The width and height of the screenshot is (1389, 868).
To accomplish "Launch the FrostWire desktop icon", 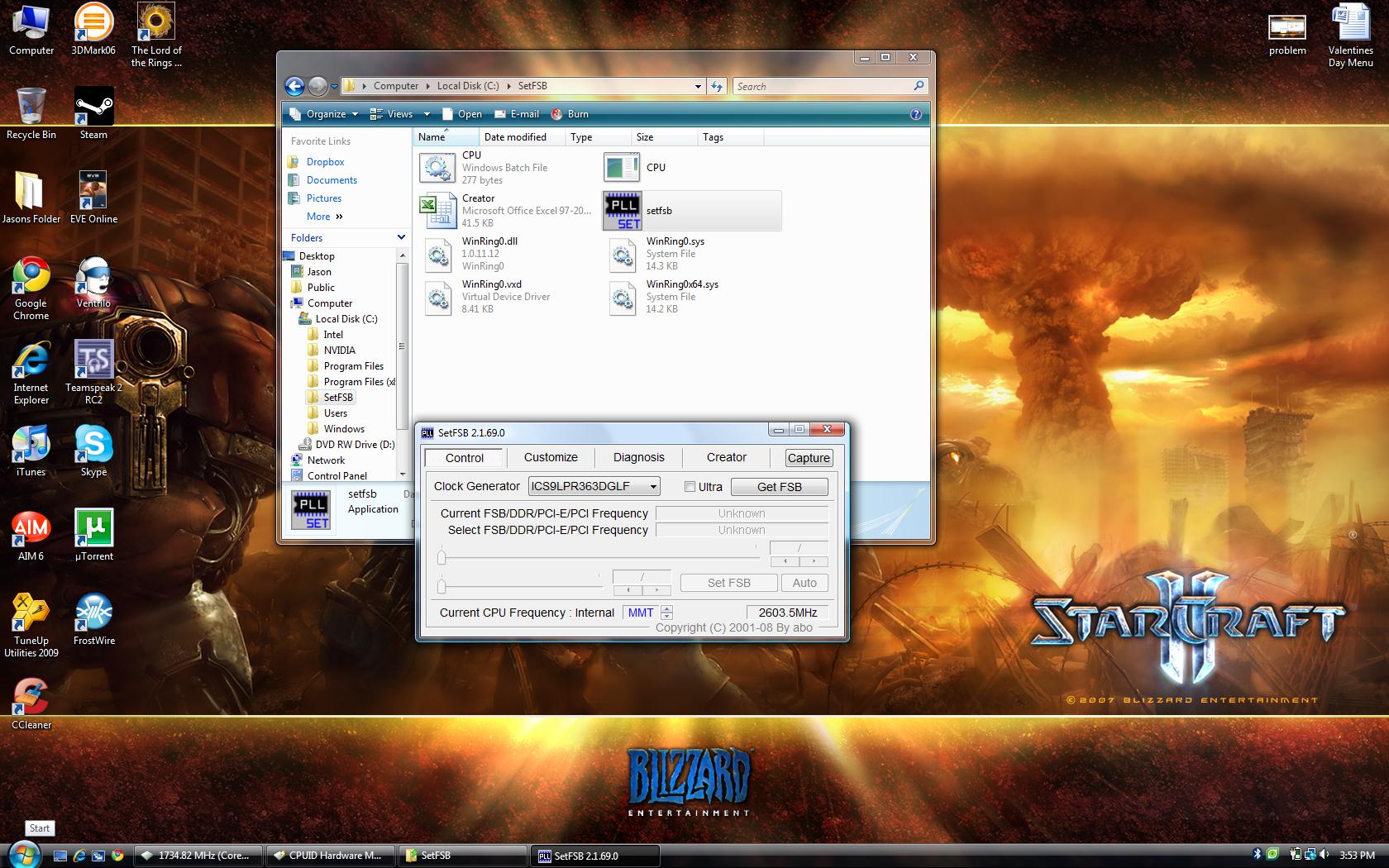I will (93, 619).
